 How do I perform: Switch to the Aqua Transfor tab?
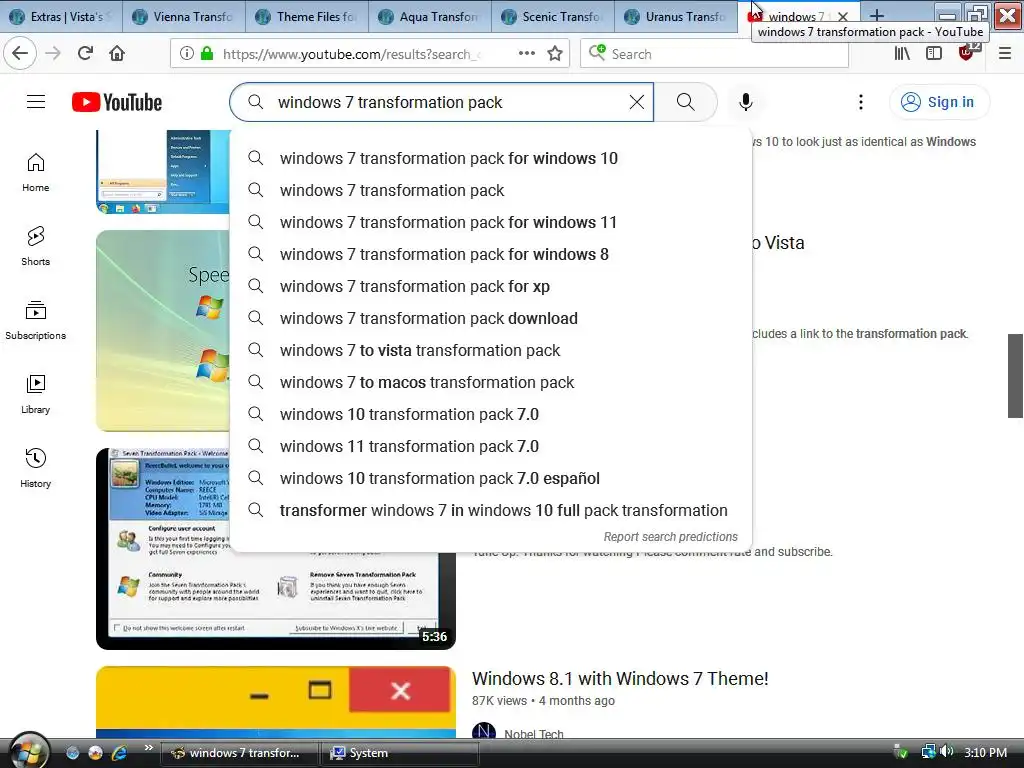click(x=430, y=16)
